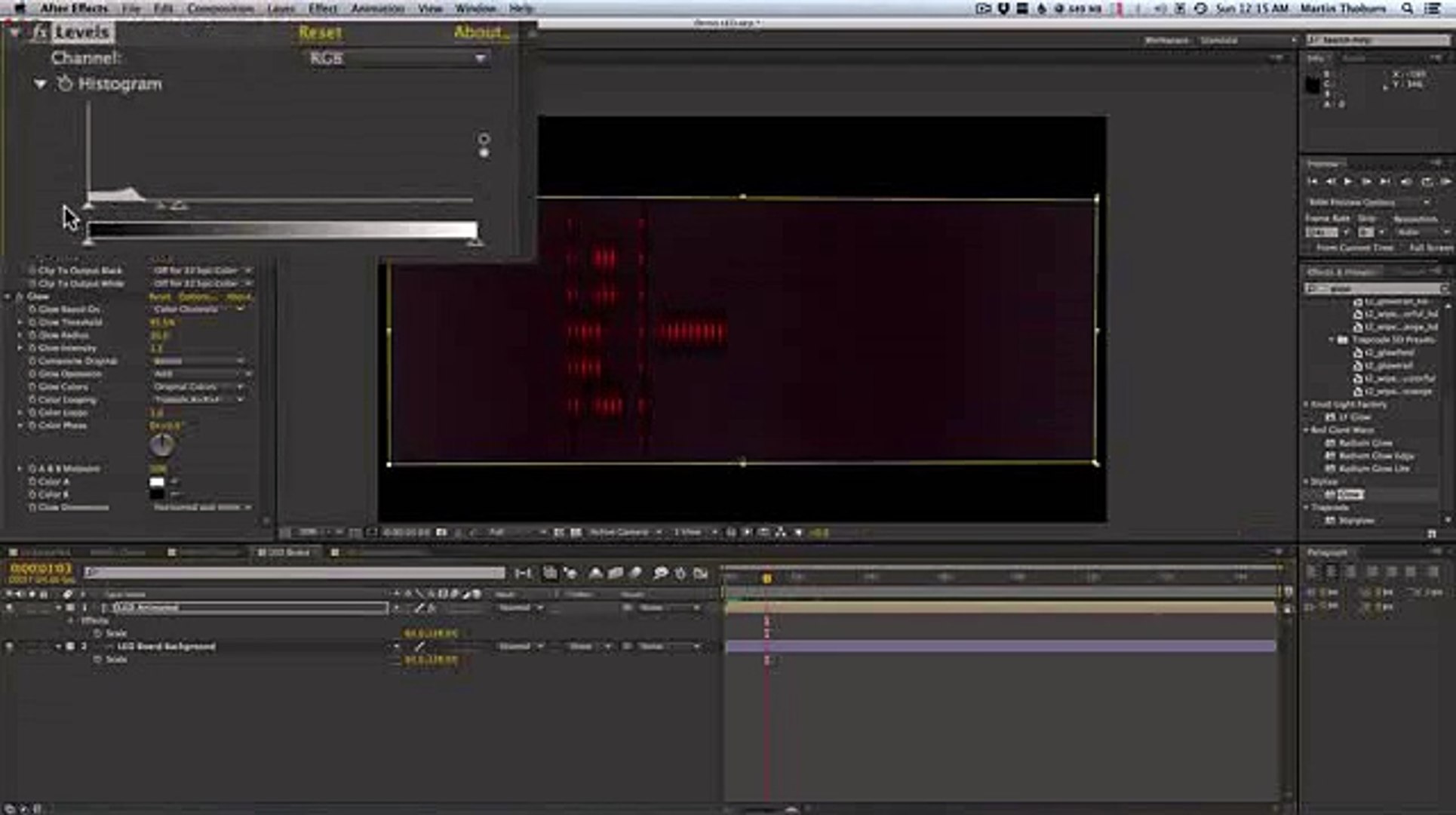1456x815 pixels.
Task: Open the Clip To Output White dropdown
Action: [202, 283]
